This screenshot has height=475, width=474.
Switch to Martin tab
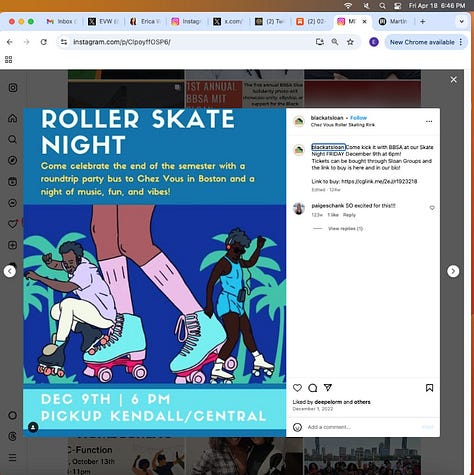393,21
